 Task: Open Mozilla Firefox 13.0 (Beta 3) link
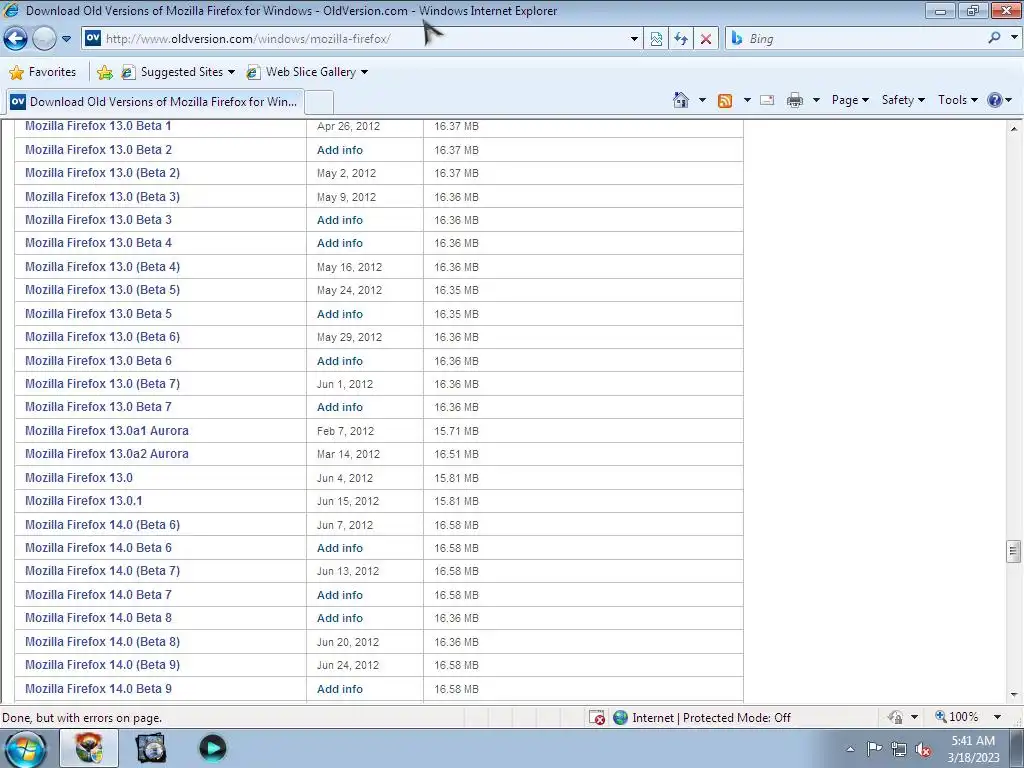103,197
